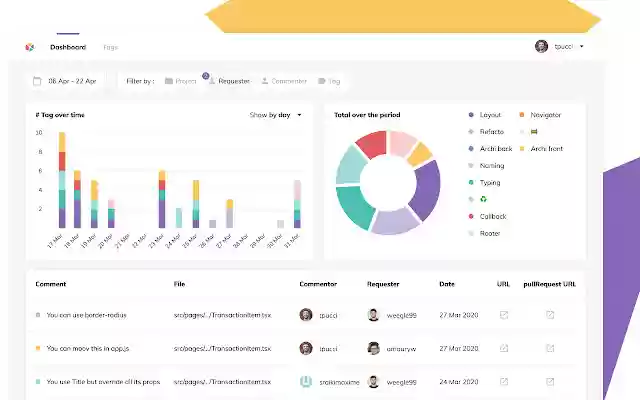
Task: Click the Commenter person filter icon
Action: 264,81
